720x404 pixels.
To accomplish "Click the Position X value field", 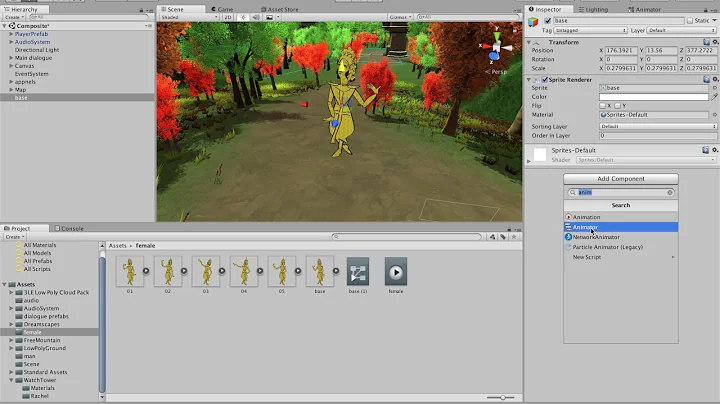I will 621,50.
